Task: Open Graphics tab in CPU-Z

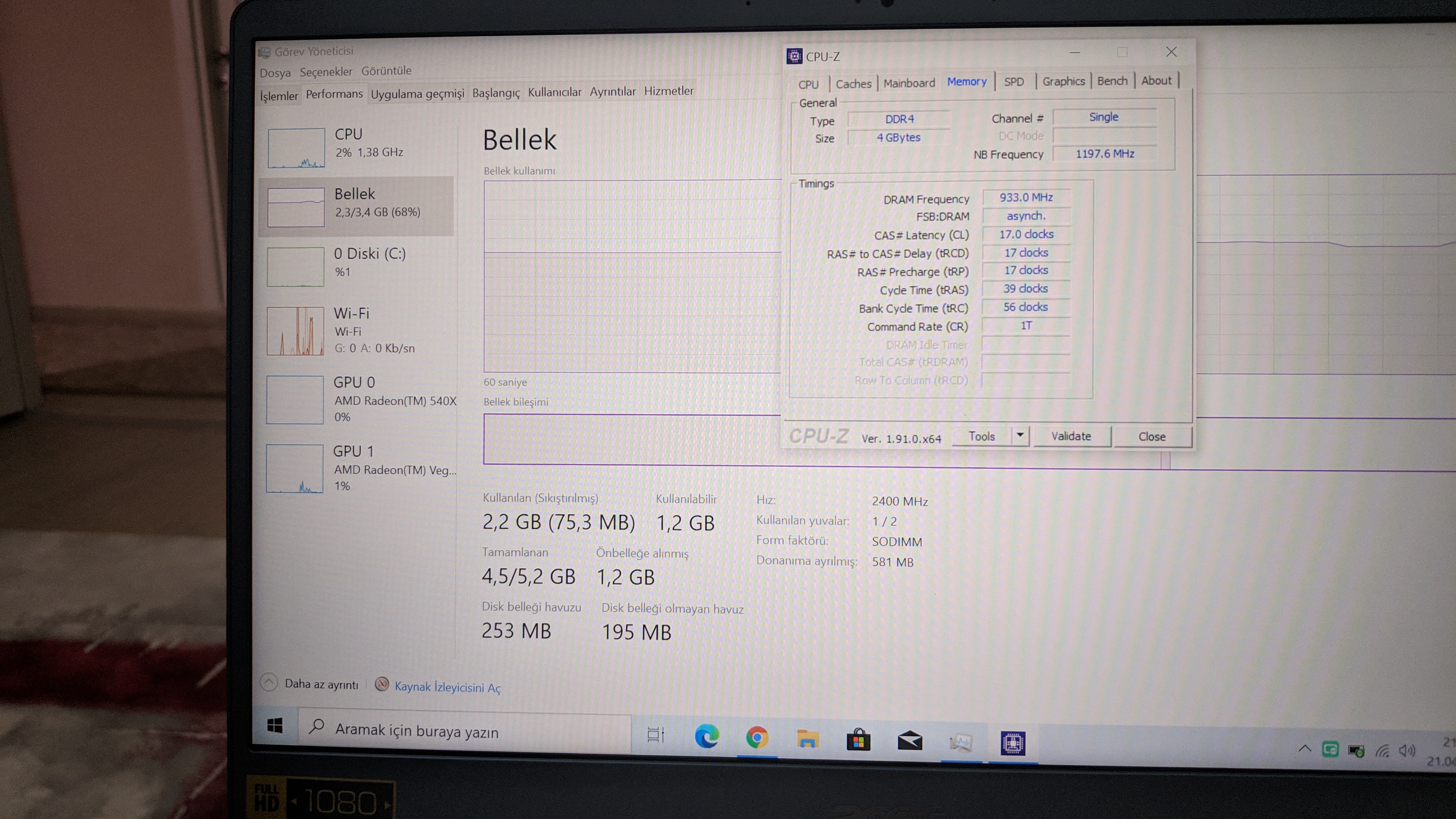Action: (1063, 81)
